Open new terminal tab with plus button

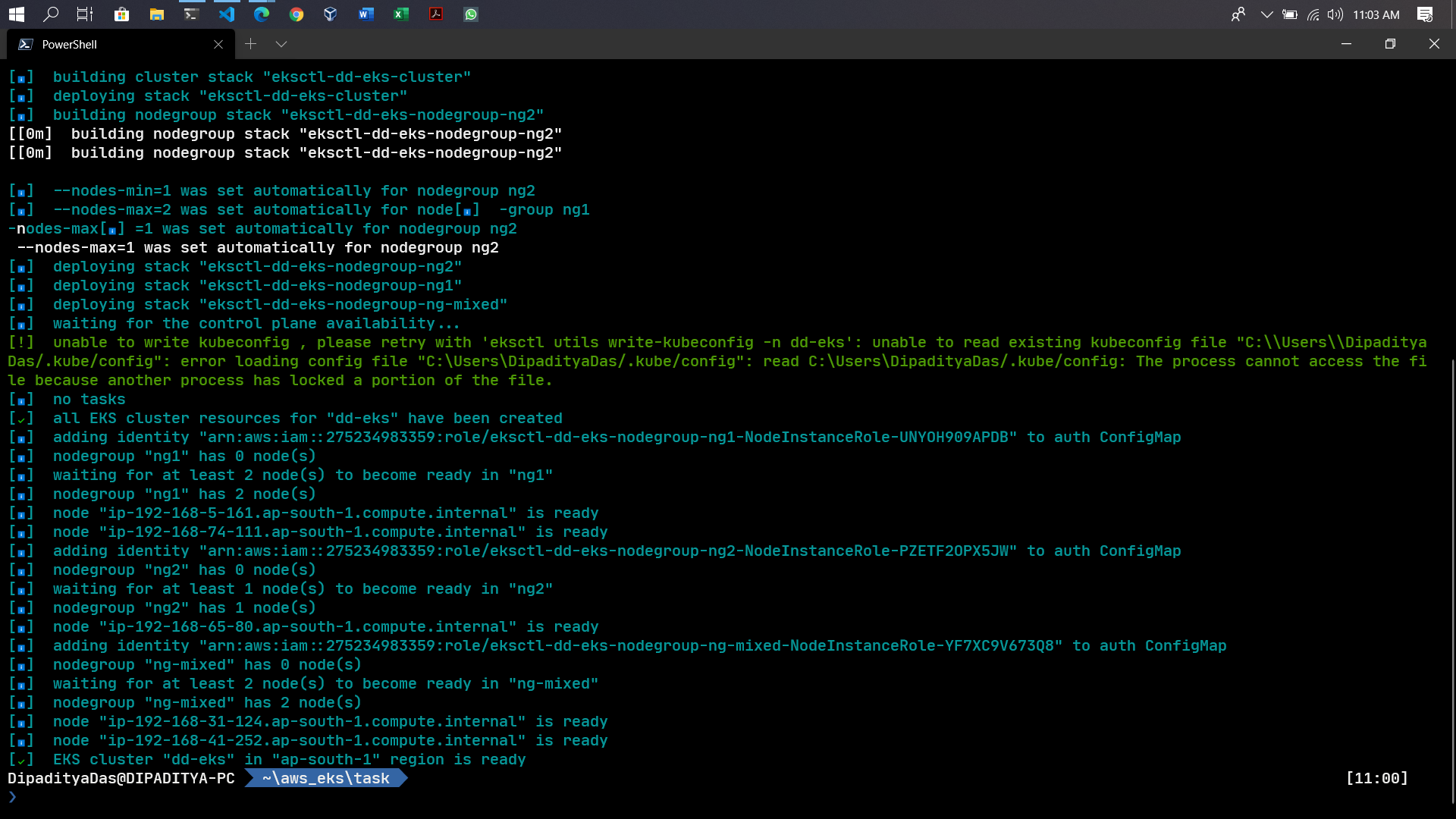pos(251,44)
